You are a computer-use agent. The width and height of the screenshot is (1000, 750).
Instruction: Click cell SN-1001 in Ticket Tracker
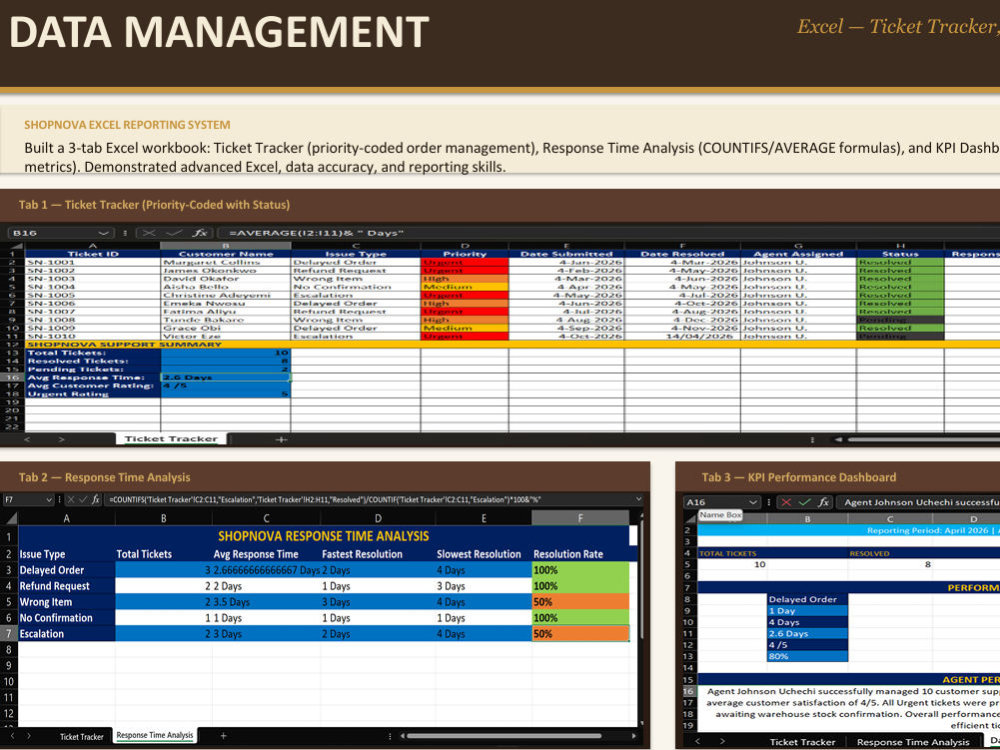(x=92, y=262)
